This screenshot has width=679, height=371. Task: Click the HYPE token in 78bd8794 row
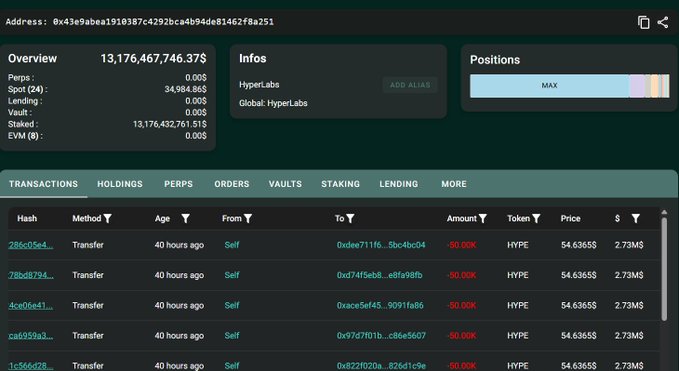(517, 275)
